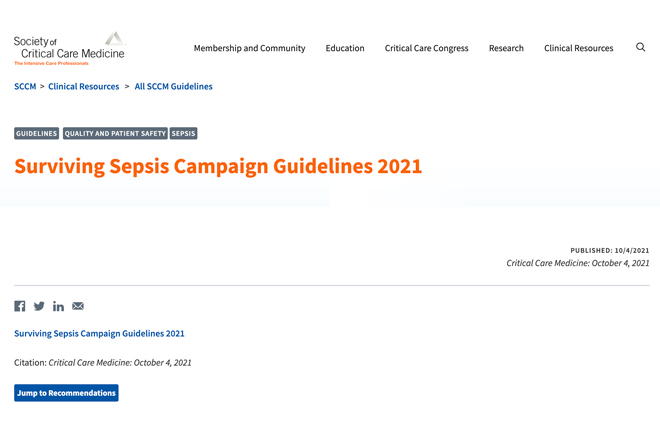Select the SEPSIS tag
The image size is (660, 440).
(184, 133)
